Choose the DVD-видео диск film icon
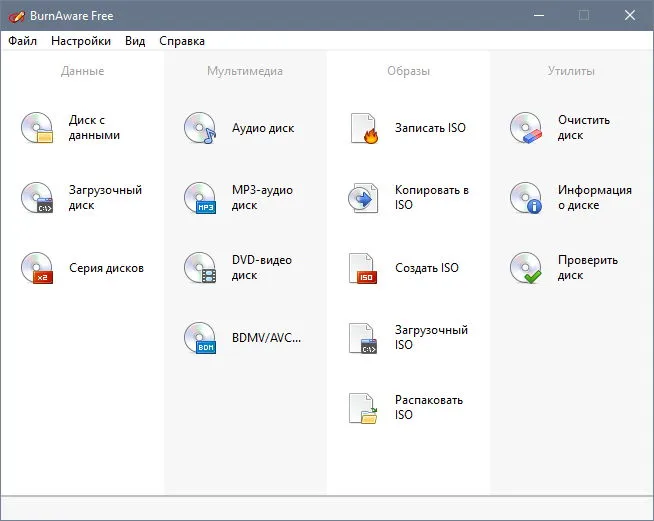Image resolution: width=654 pixels, height=521 pixels. click(200, 268)
